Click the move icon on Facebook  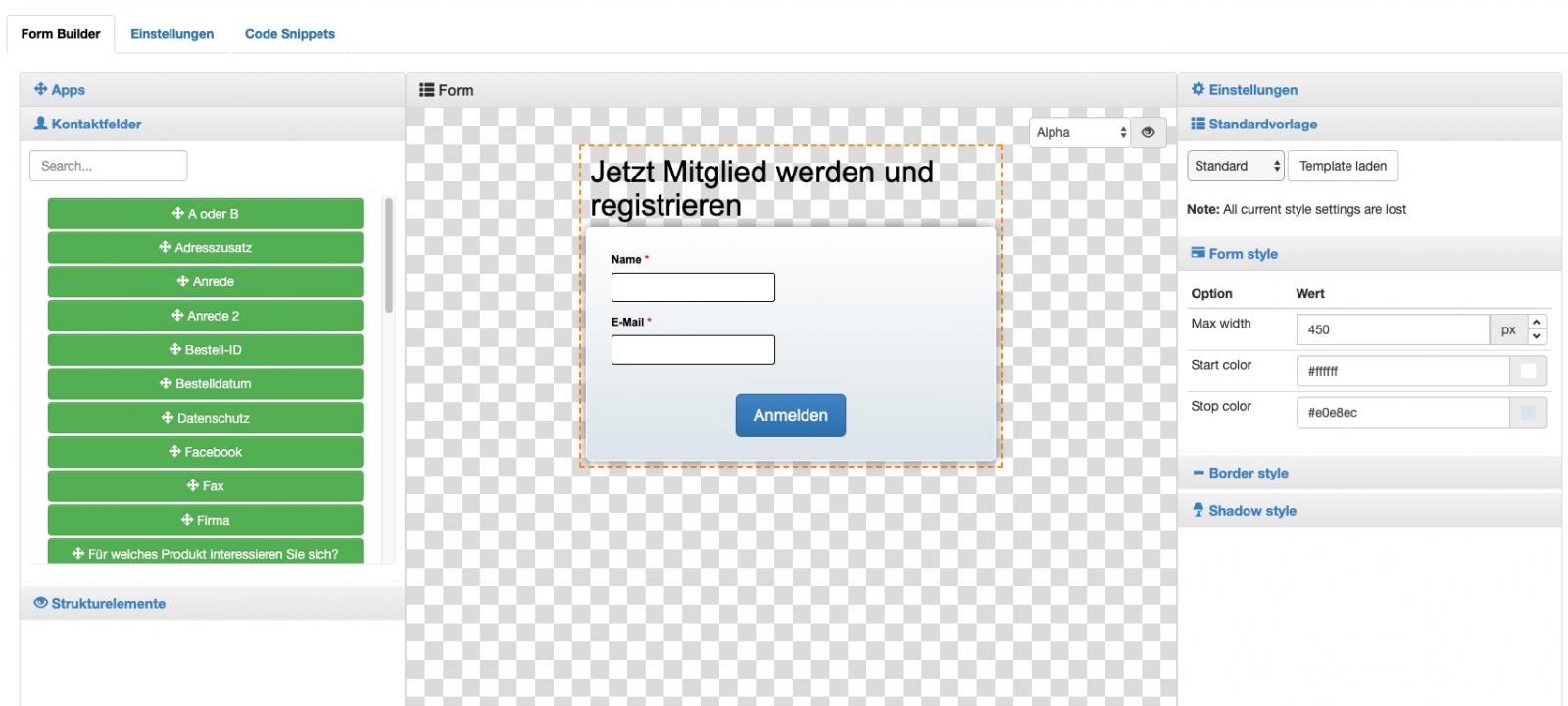[x=174, y=451]
